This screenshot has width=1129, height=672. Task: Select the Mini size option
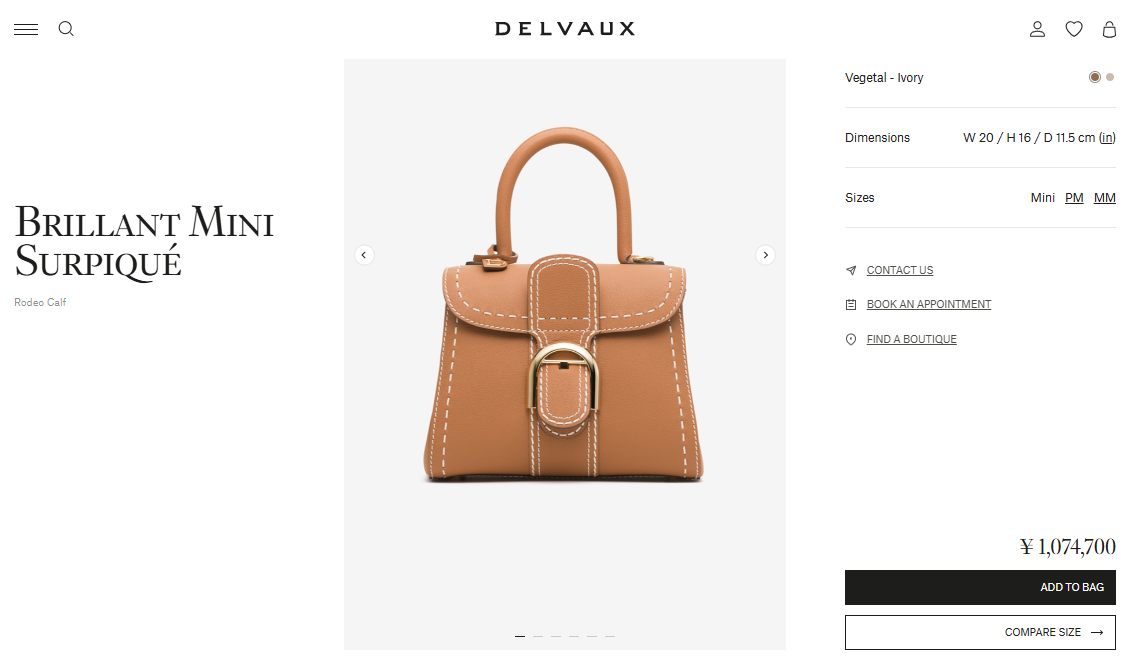[1043, 198]
